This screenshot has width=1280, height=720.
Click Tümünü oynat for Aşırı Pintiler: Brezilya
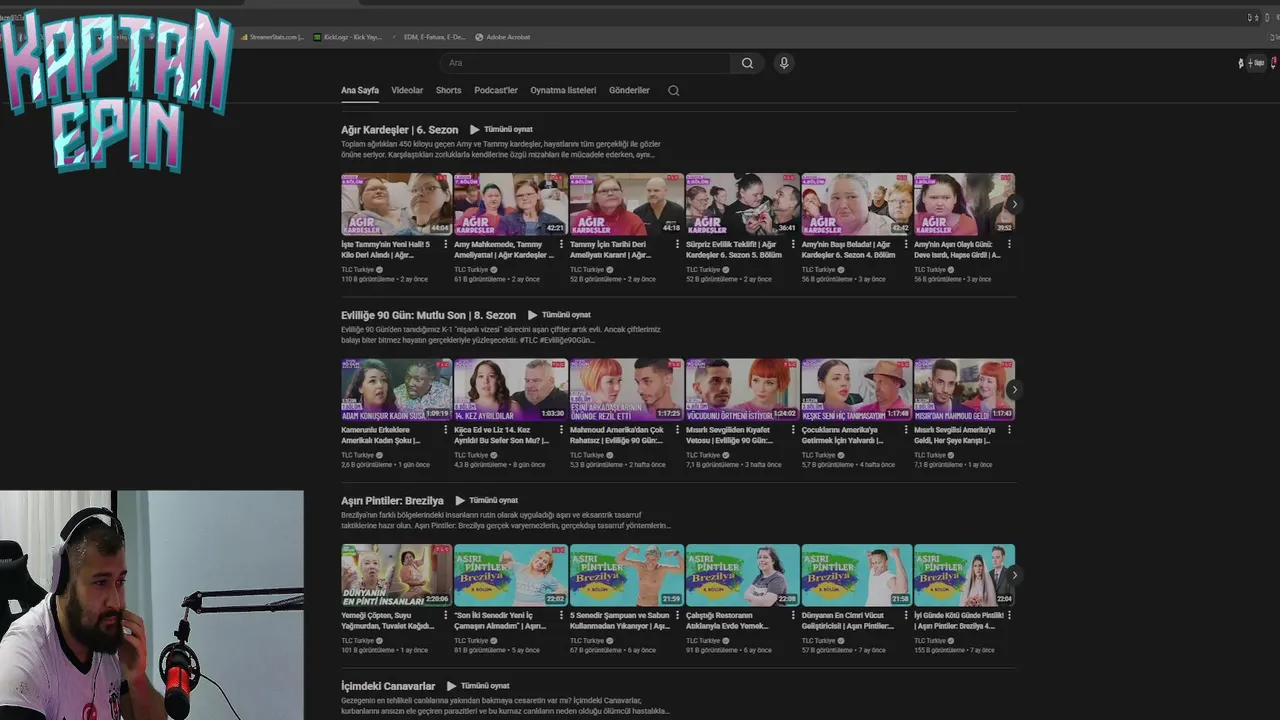click(x=486, y=500)
